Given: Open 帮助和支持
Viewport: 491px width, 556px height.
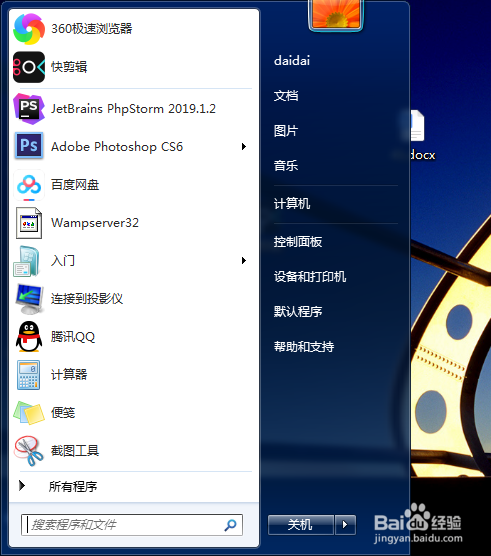Looking at the screenshot, I should (x=304, y=346).
